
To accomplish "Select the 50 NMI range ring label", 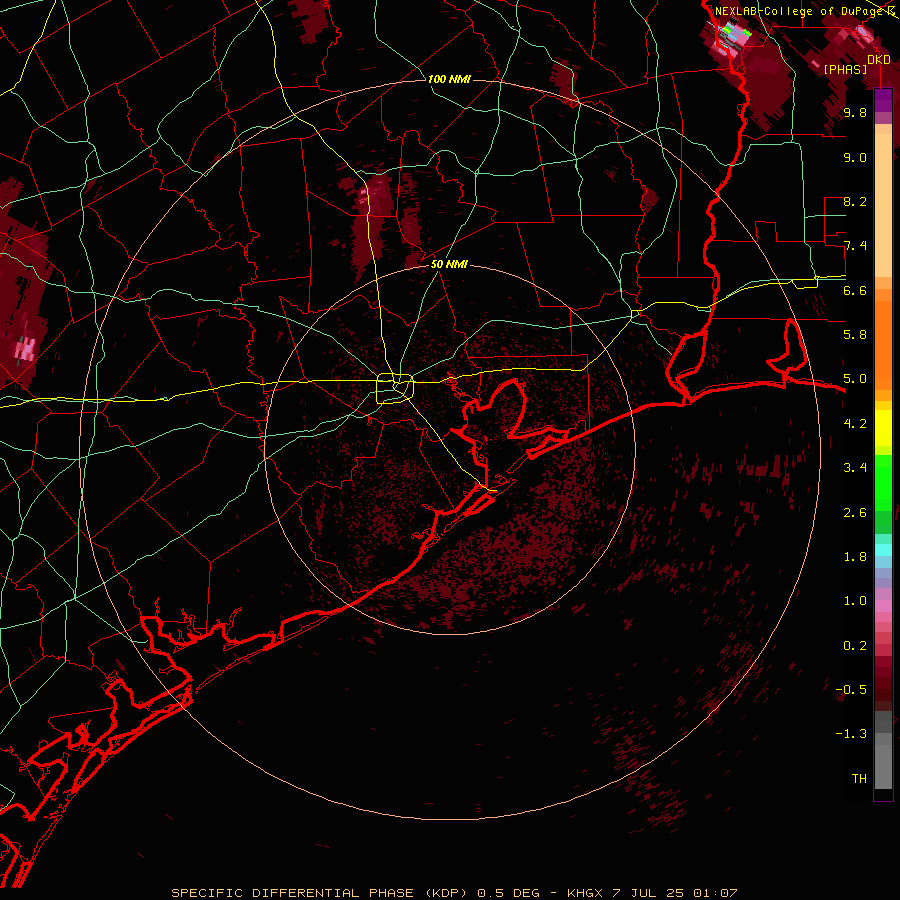I will coord(449,264).
